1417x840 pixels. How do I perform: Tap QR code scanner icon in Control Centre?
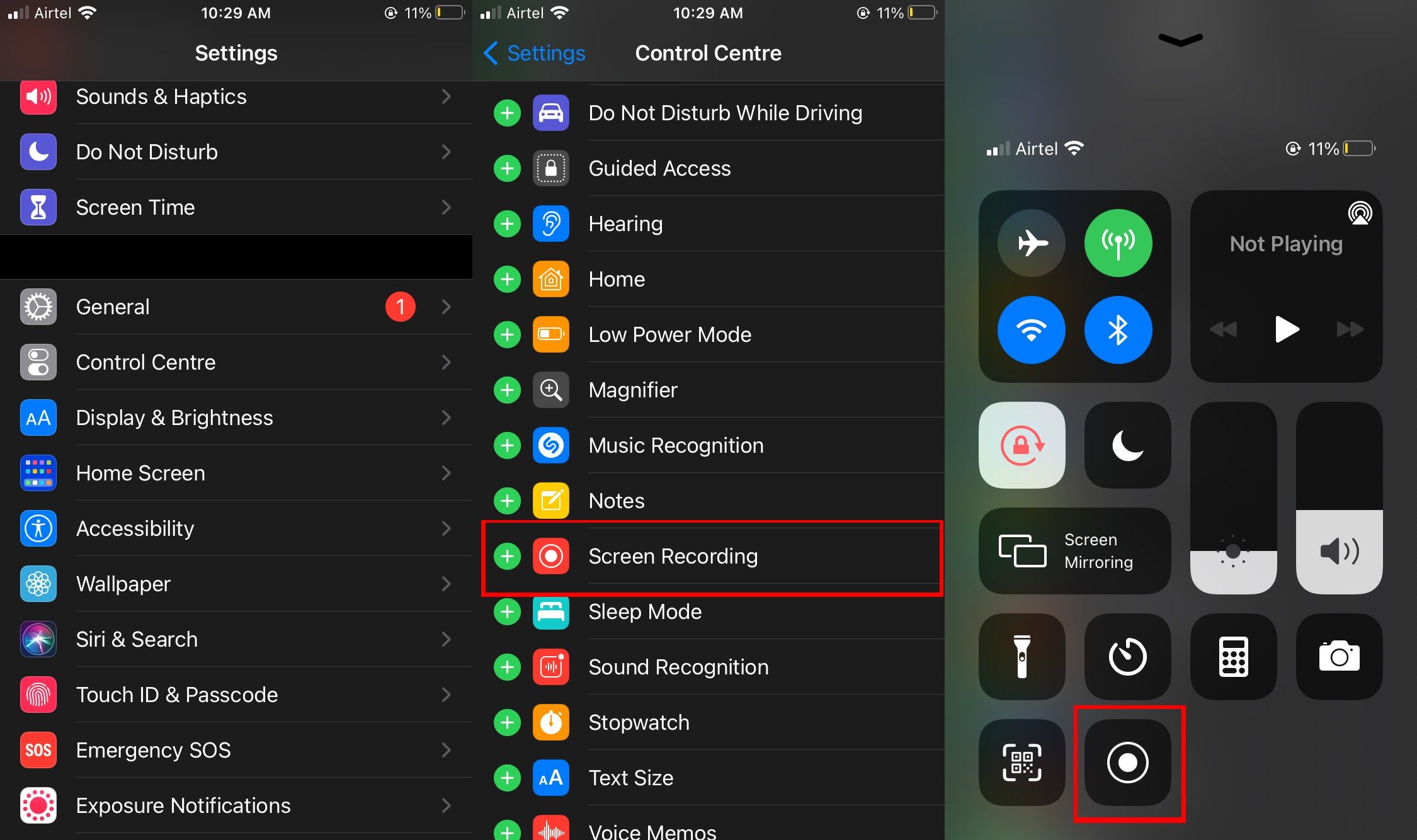click(x=1022, y=762)
